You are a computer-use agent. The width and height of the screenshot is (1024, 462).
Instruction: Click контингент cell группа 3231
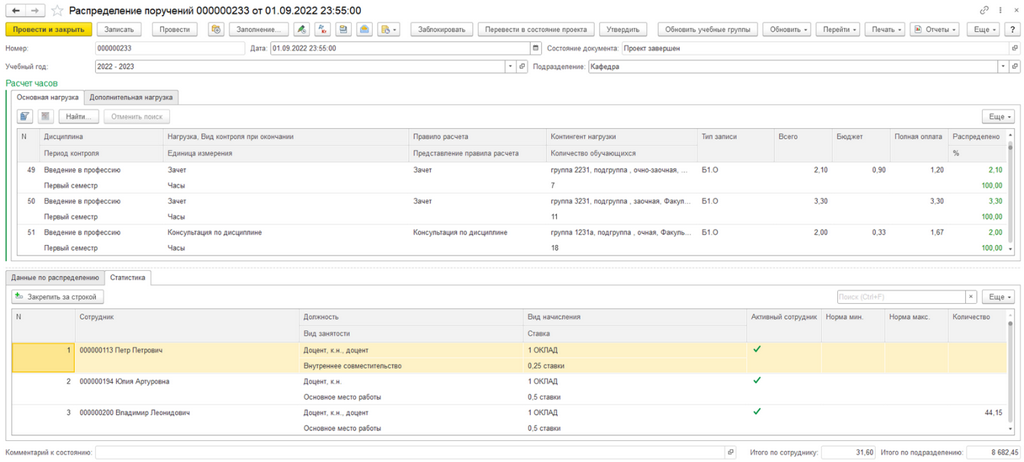620,201
